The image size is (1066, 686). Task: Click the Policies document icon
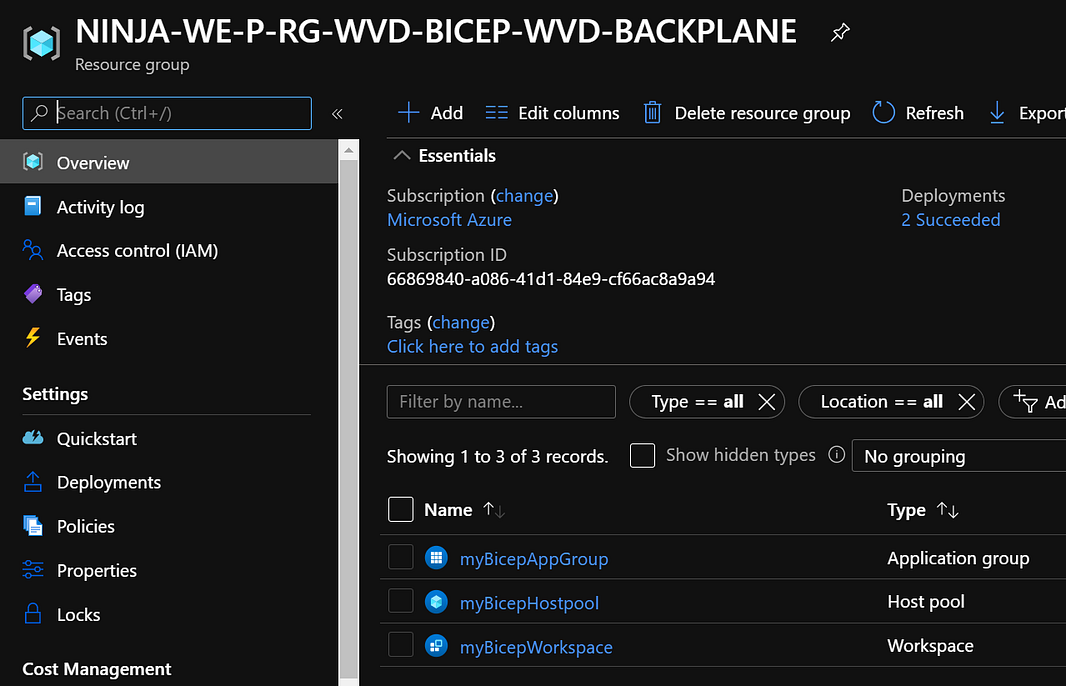click(x=33, y=526)
